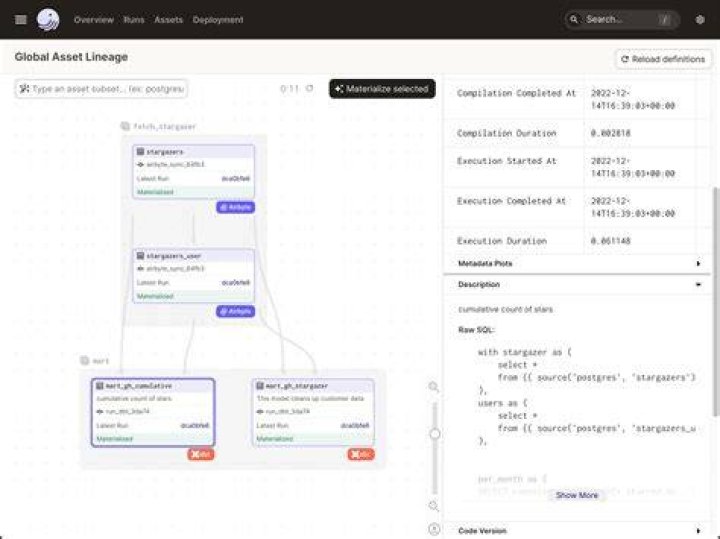Click the 'Execution Completed At' label
The width and height of the screenshot is (720, 539).
click(511, 201)
